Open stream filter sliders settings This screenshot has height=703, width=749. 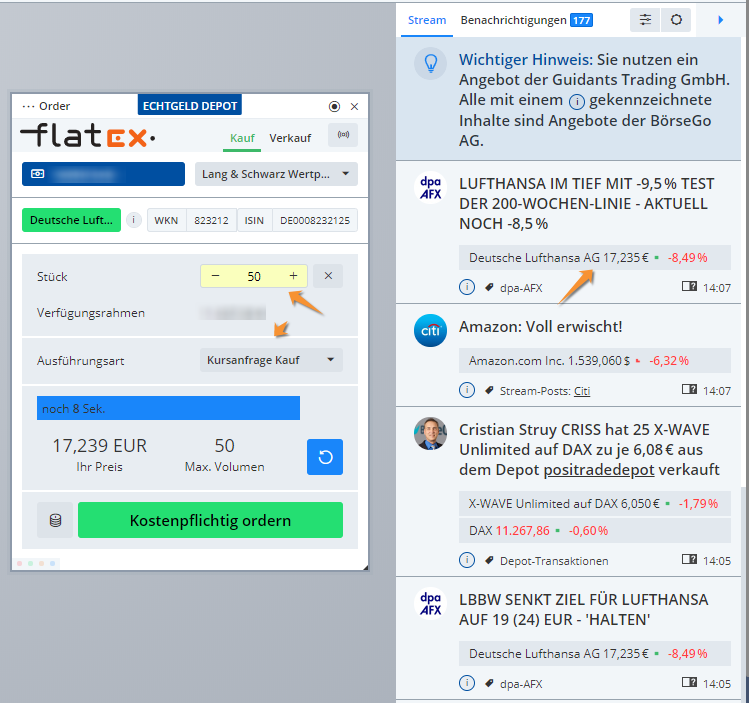645,20
